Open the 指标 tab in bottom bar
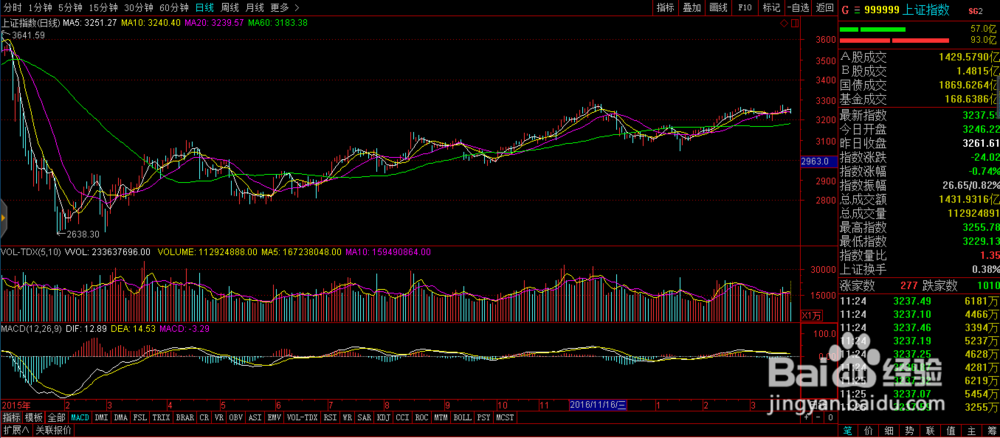This screenshot has width=1000, height=438. click(x=11, y=418)
